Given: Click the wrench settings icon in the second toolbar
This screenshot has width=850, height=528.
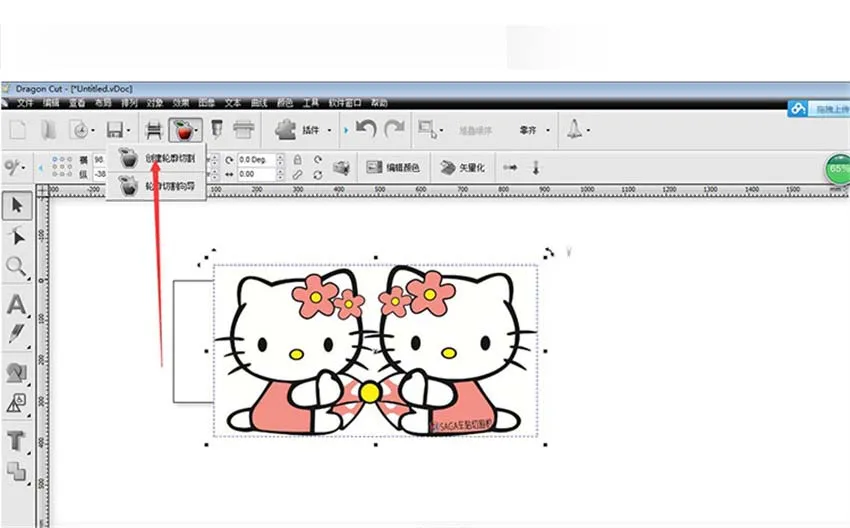Looking at the screenshot, I should tap(11, 168).
